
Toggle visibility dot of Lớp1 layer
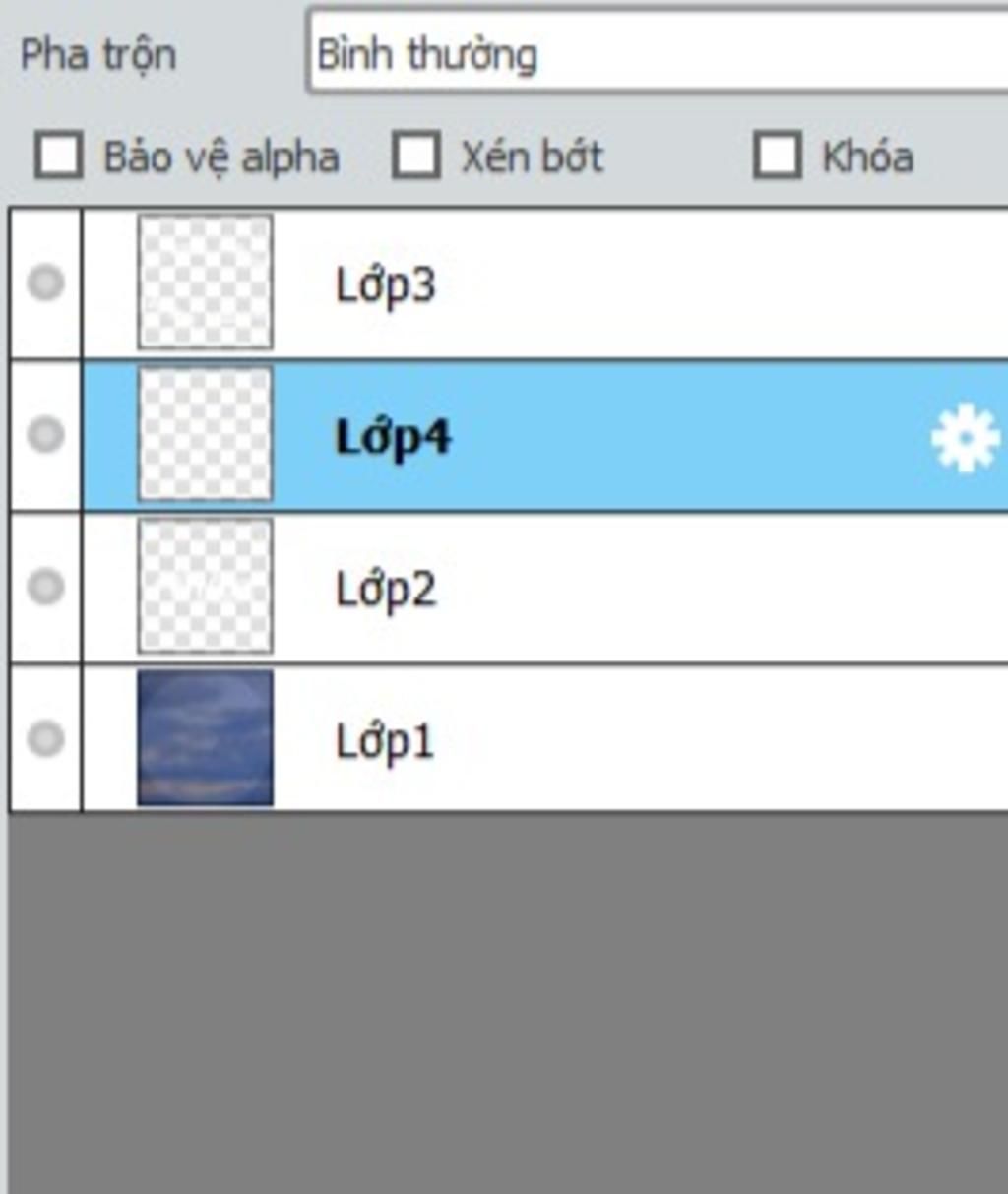45,738
